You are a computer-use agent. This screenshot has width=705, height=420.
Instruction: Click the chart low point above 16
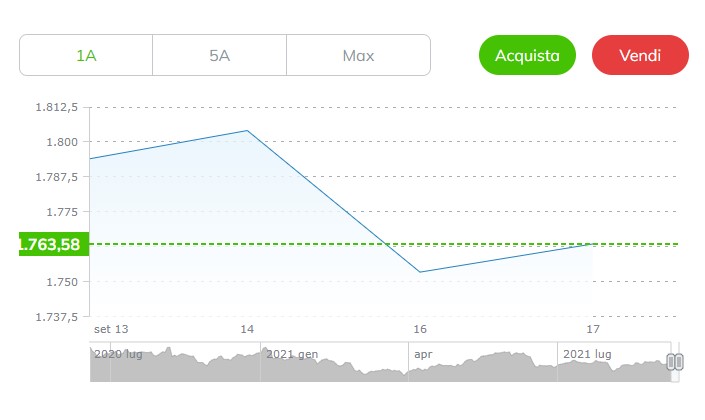(x=420, y=272)
